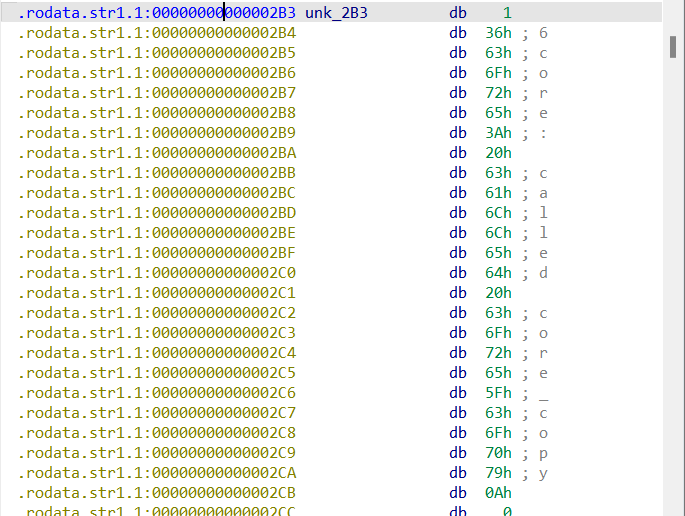
Task: Click the vertical scrollbar thumb
Action: [x=673, y=47]
